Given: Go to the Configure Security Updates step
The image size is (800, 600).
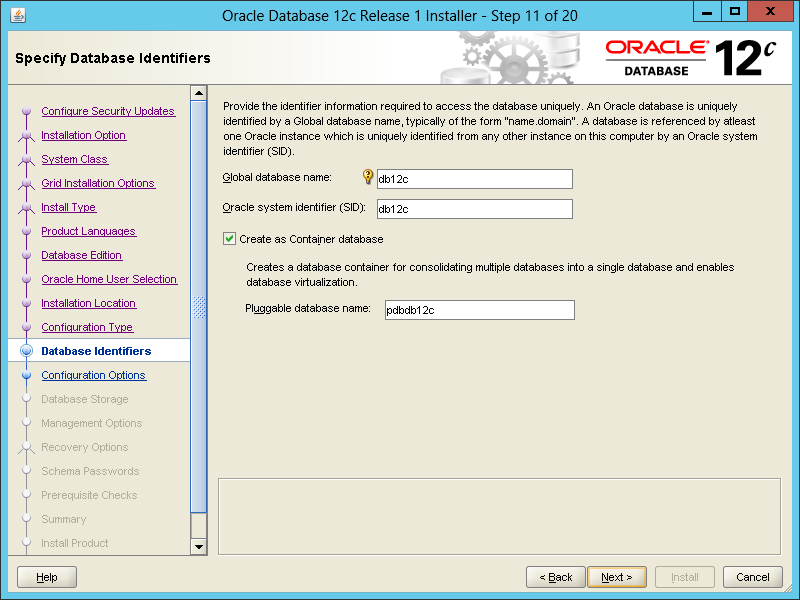Looking at the screenshot, I should click(108, 111).
